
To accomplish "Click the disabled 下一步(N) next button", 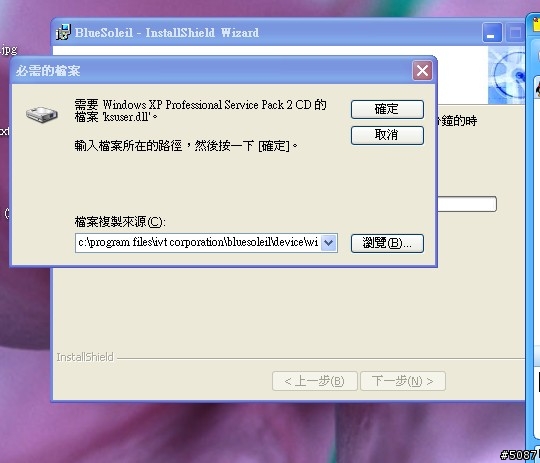I will pos(403,381).
